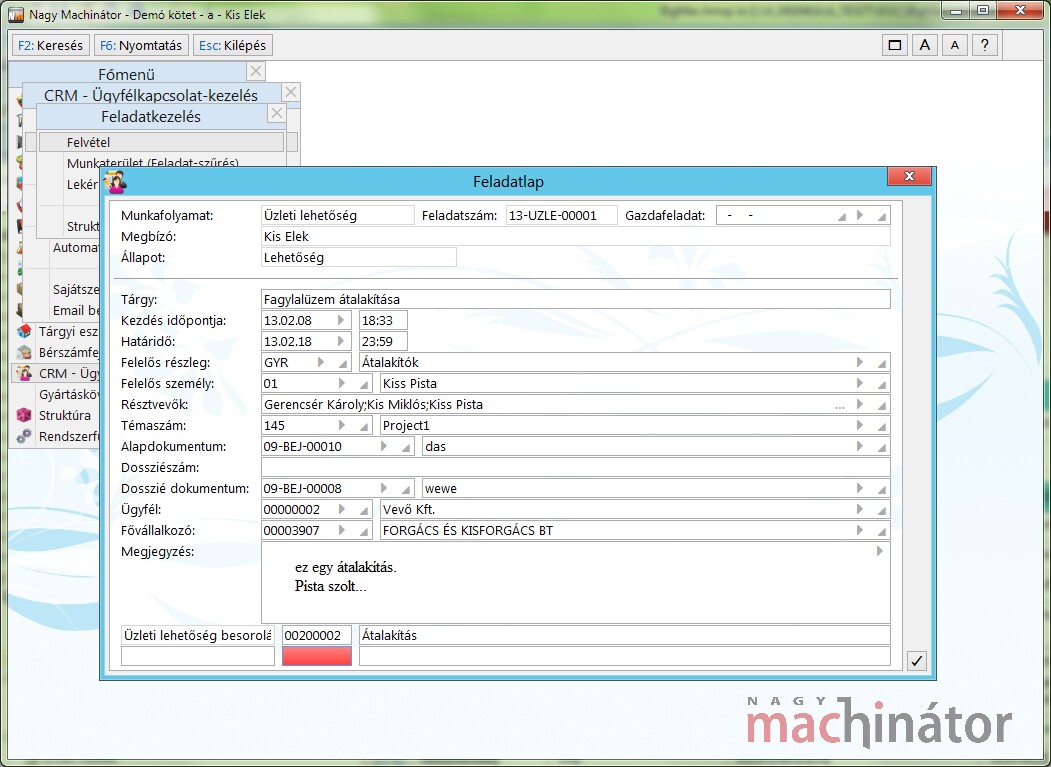Viewport: 1051px width, 767px height.
Task: Click the arrow in the 01 responsible person code field
Action: pyautogui.click(x=342, y=384)
